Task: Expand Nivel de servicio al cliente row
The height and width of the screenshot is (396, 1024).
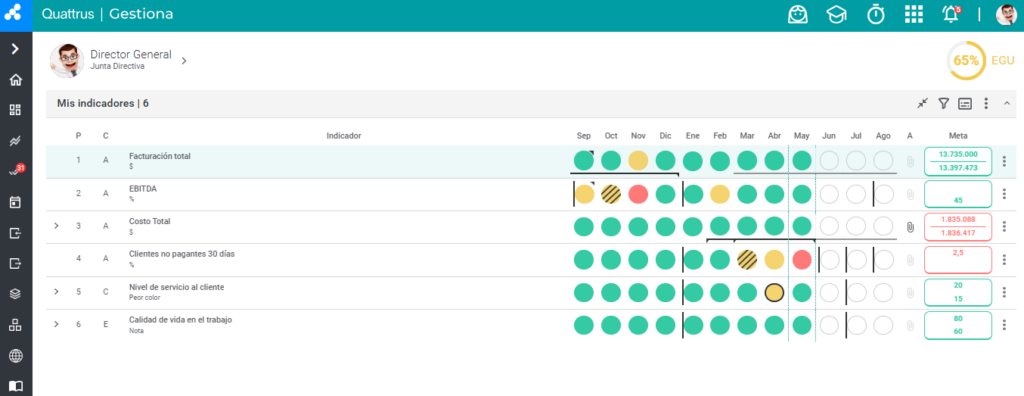Action: (56, 291)
